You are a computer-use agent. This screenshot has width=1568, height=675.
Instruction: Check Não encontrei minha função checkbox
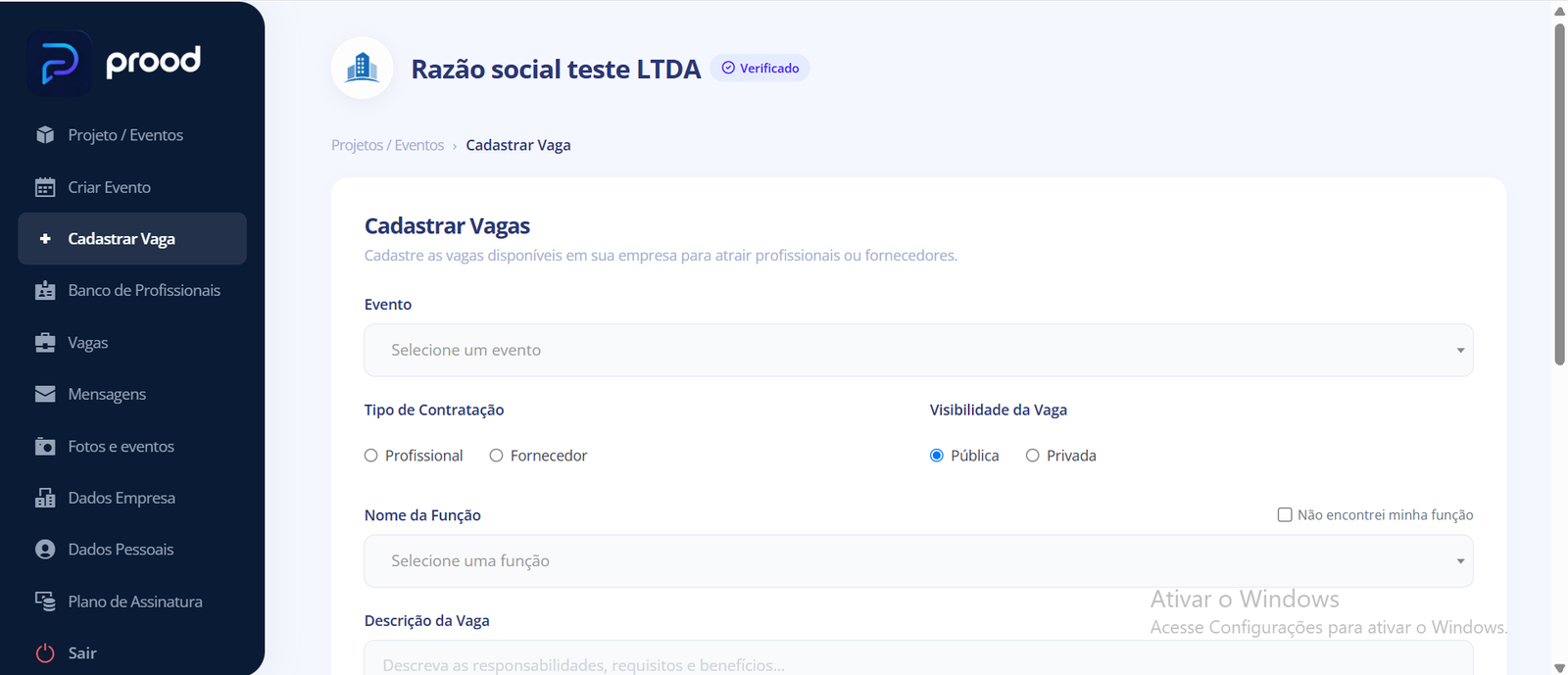click(x=1285, y=514)
